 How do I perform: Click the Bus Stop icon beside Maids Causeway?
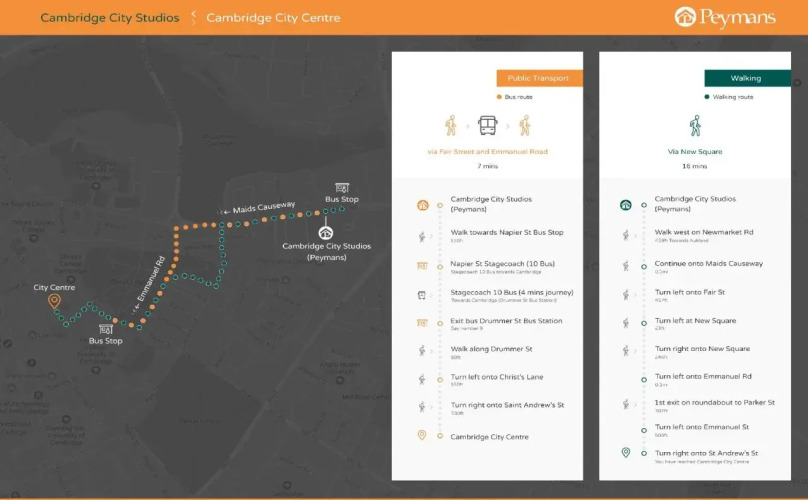(x=342, y=187)
